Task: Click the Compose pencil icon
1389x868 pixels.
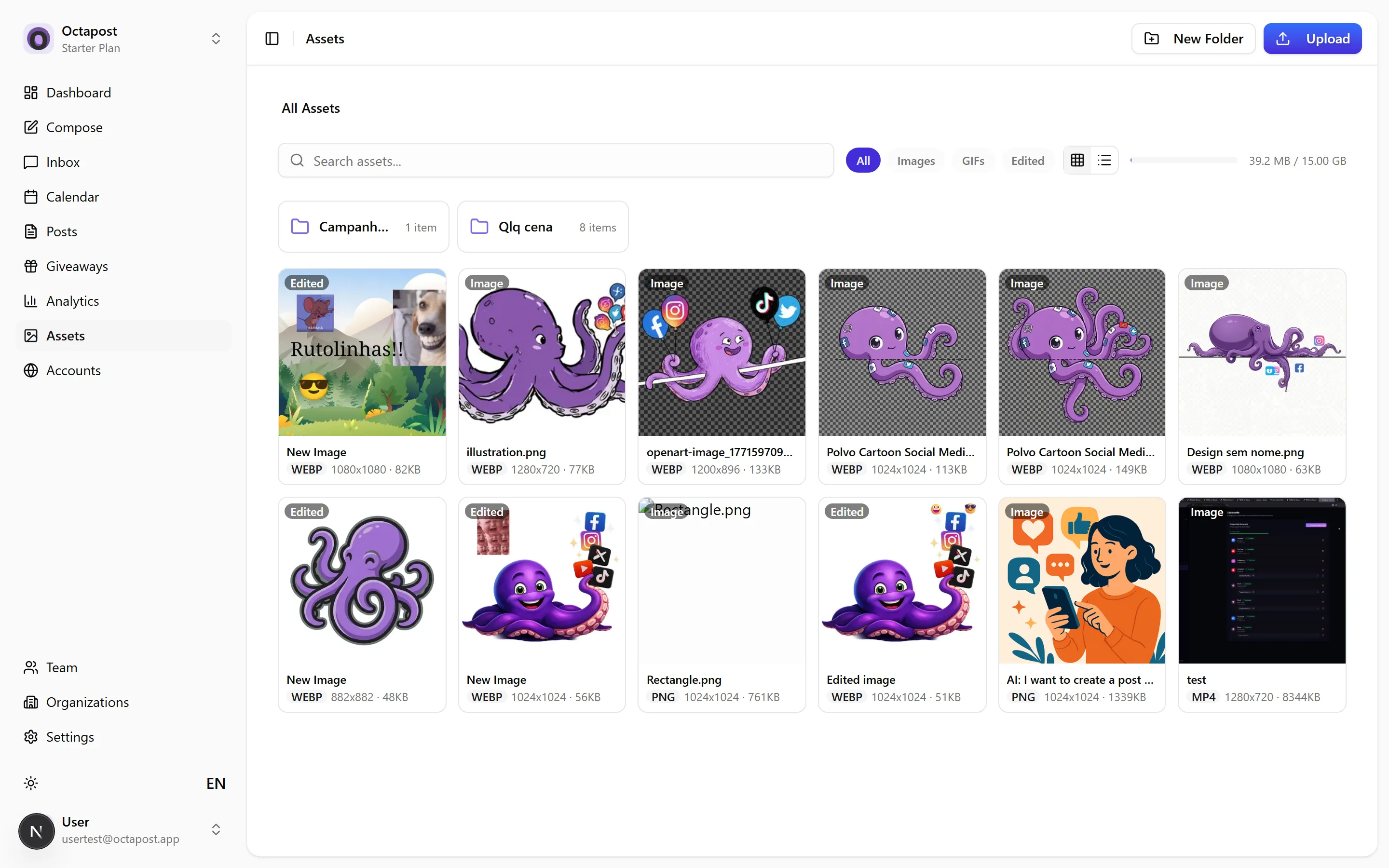Action: [x=31, y=127]
